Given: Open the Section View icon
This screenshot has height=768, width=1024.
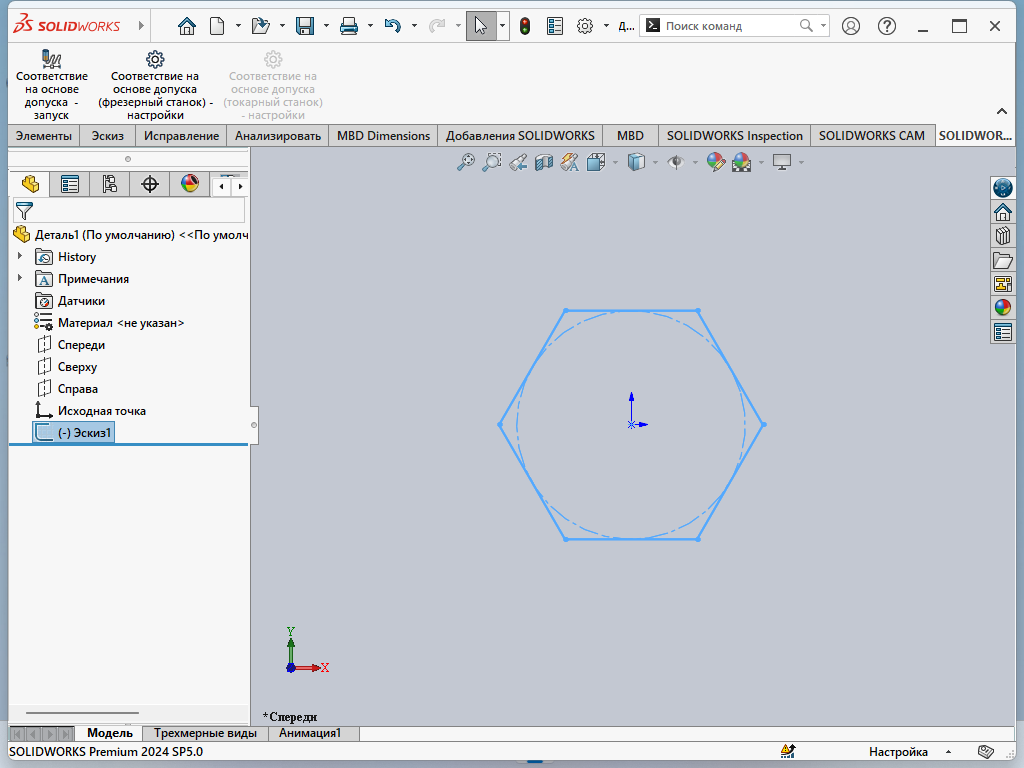Looking at the screenshot, I should pyautogui.click(x=543, y=162).
